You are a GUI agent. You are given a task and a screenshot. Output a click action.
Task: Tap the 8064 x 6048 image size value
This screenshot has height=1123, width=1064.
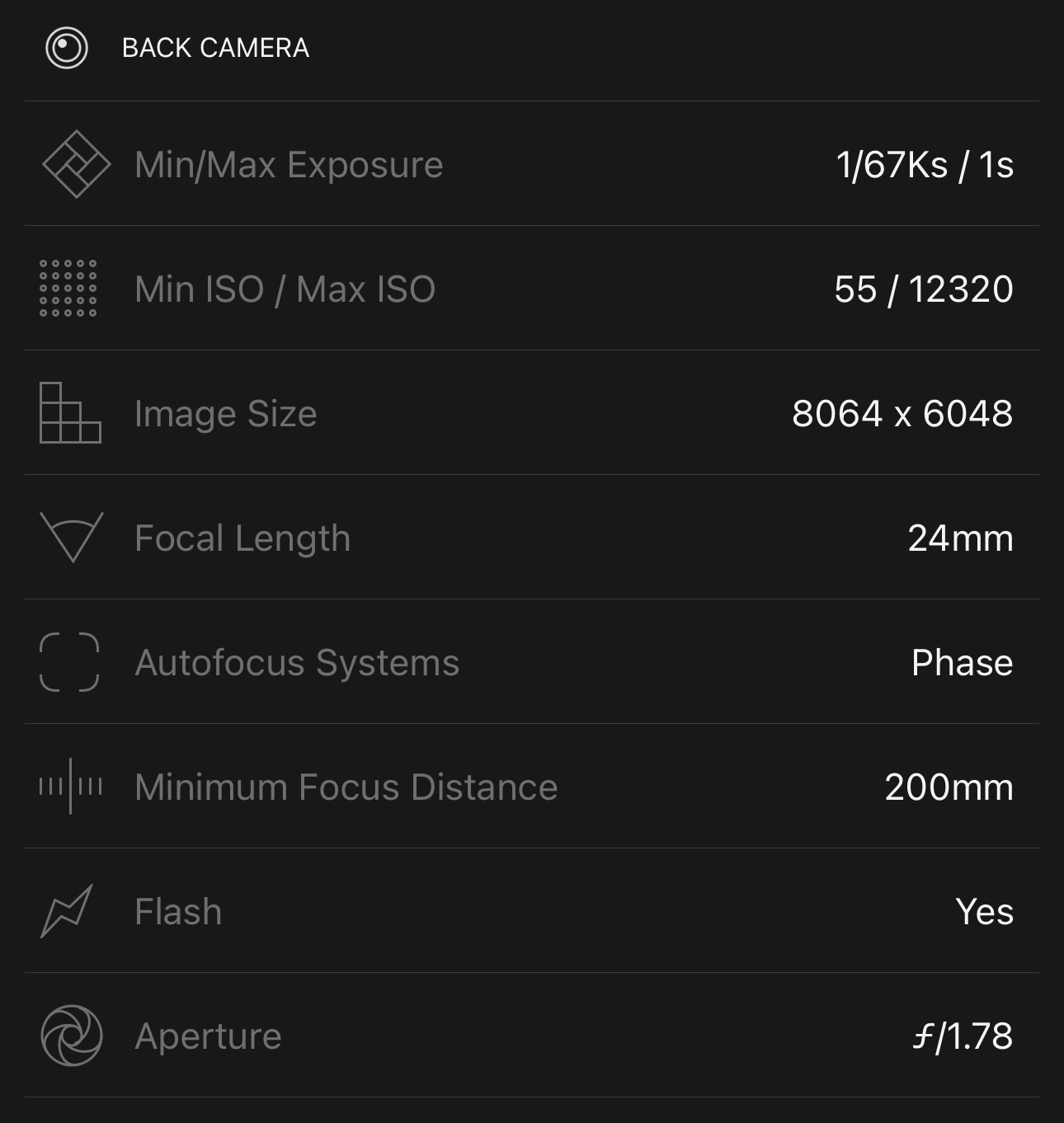(902, 414)
